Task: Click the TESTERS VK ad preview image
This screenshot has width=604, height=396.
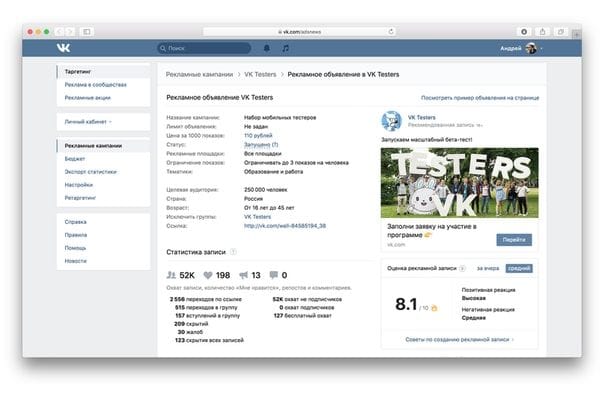Action: [460, 183]
